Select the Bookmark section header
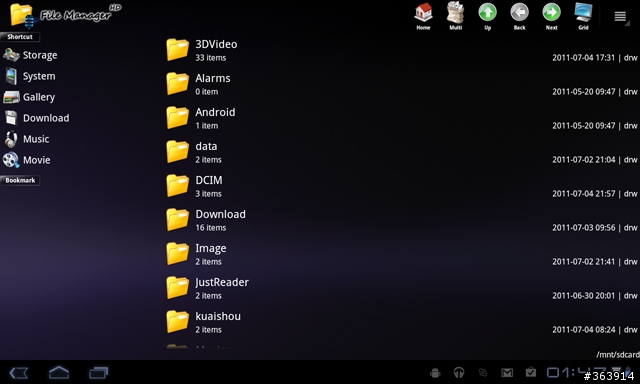This screenshot has width=640, height=384. (20, 180)
